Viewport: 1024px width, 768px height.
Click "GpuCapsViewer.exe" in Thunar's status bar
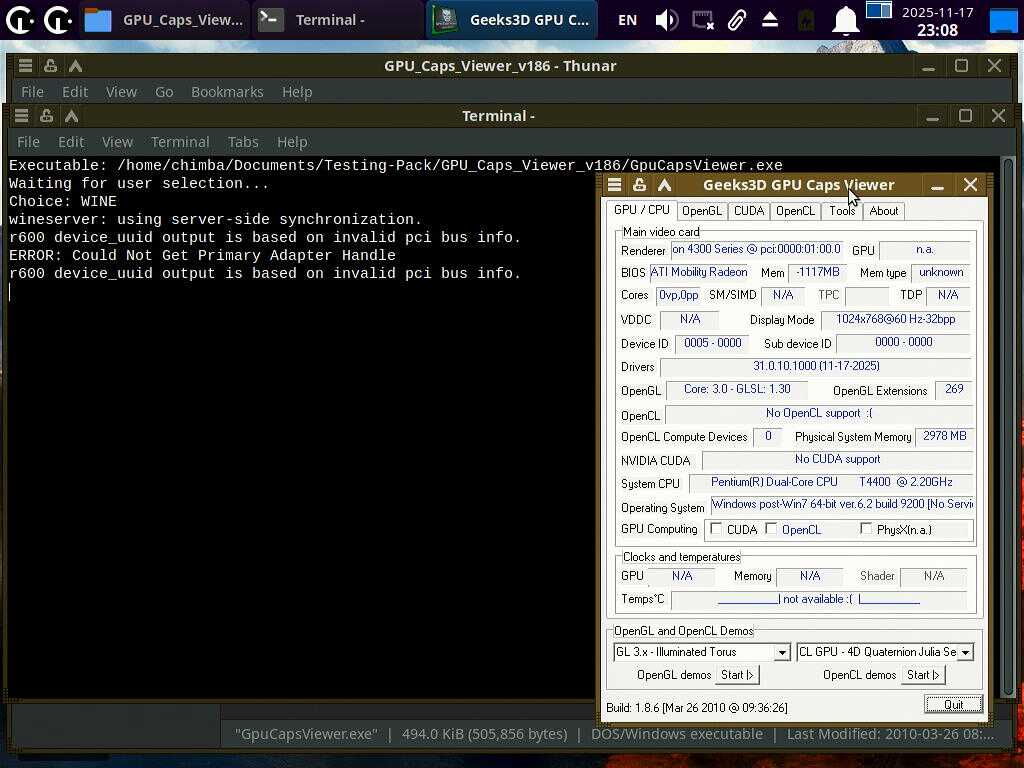pyautogui.click(x=306, y=734)
